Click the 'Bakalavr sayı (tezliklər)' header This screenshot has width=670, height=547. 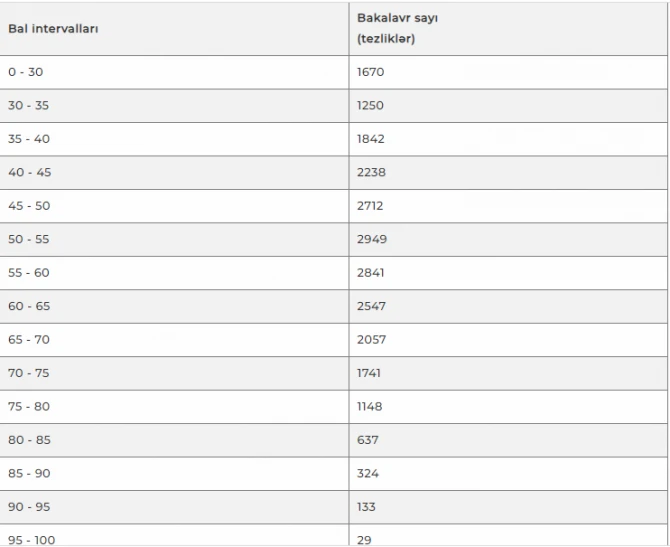508,29
